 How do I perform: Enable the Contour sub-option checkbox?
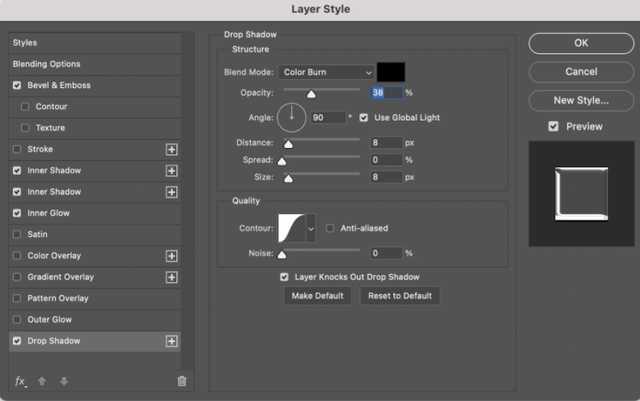click(x=25, y=107)
